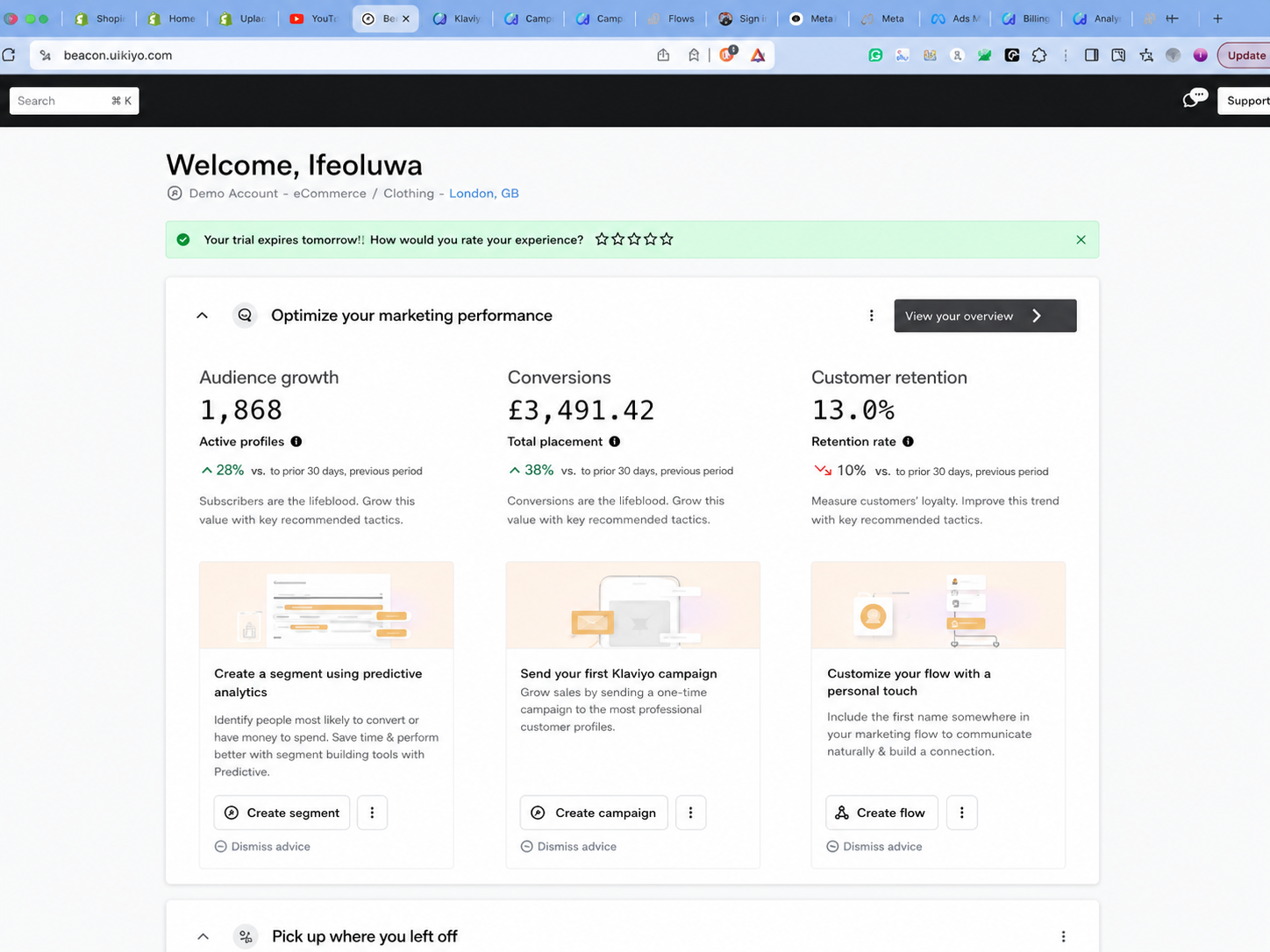
Task: Click the info icon beside Total placement
Action: (x=615, y=442)
